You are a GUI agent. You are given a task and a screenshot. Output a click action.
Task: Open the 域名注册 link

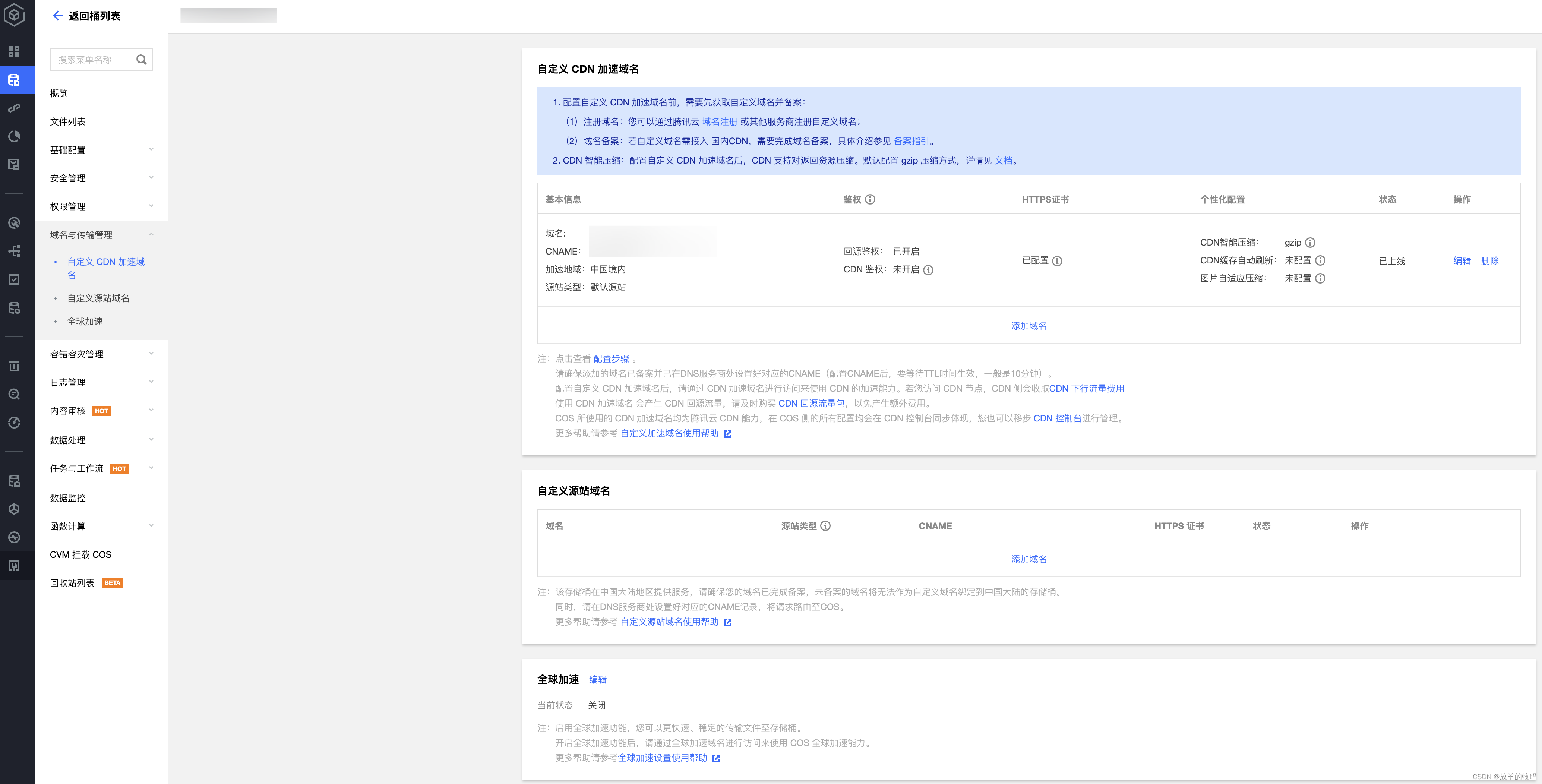coord(720,121)
